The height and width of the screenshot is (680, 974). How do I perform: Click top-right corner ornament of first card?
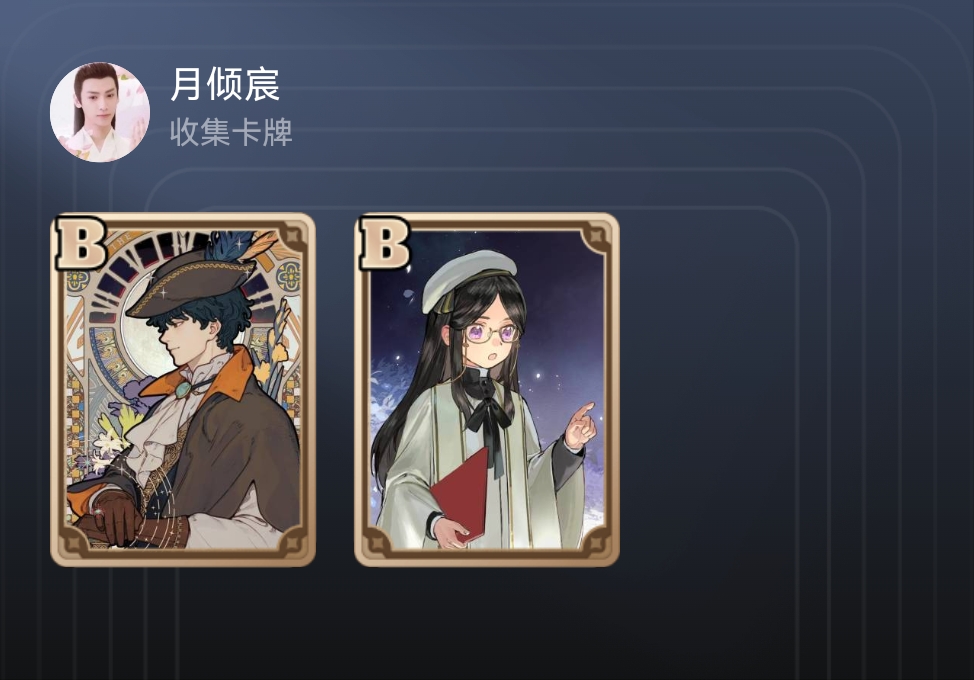point(290,238)
